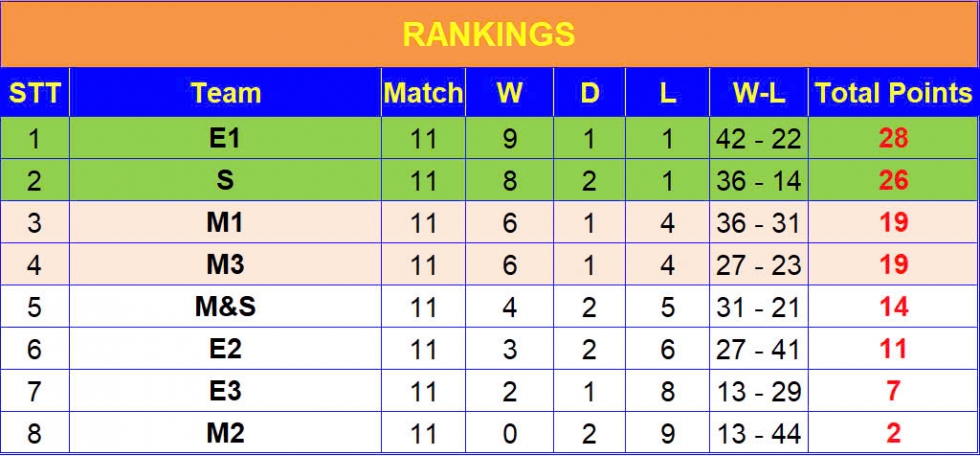Select total points value 26

pos(893,180)
